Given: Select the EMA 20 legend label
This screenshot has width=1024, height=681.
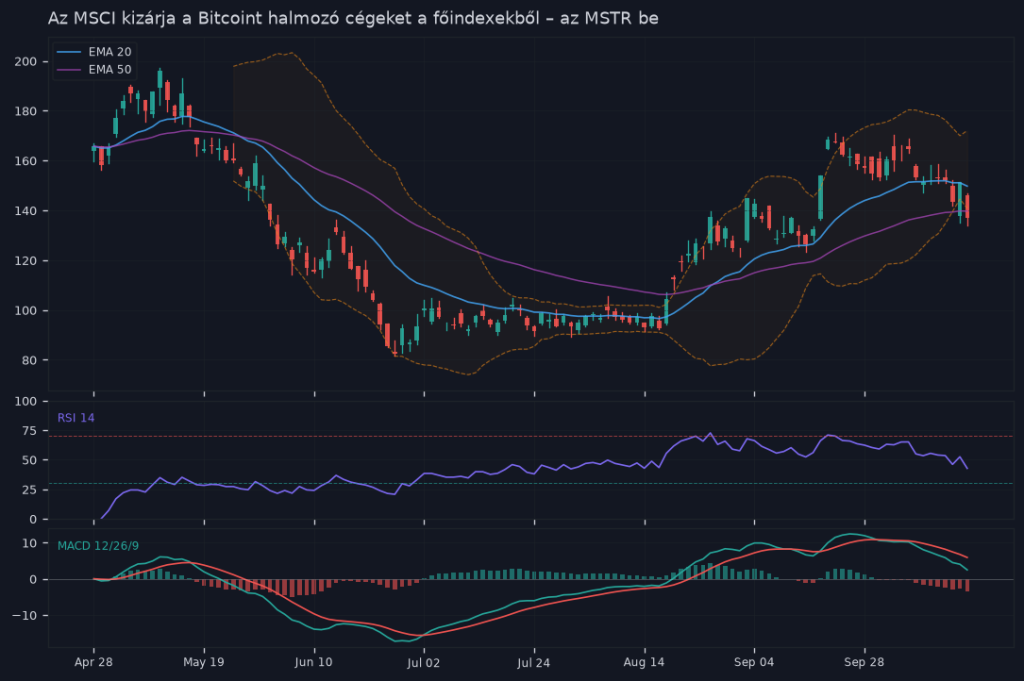Looking at the screenshot, I should [110, 52].
